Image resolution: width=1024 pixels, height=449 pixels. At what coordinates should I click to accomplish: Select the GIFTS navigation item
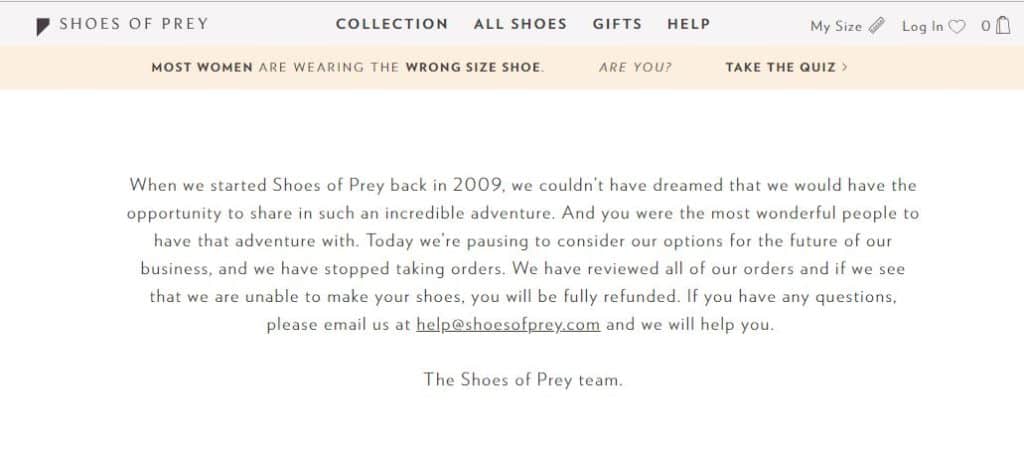(617, 24)
